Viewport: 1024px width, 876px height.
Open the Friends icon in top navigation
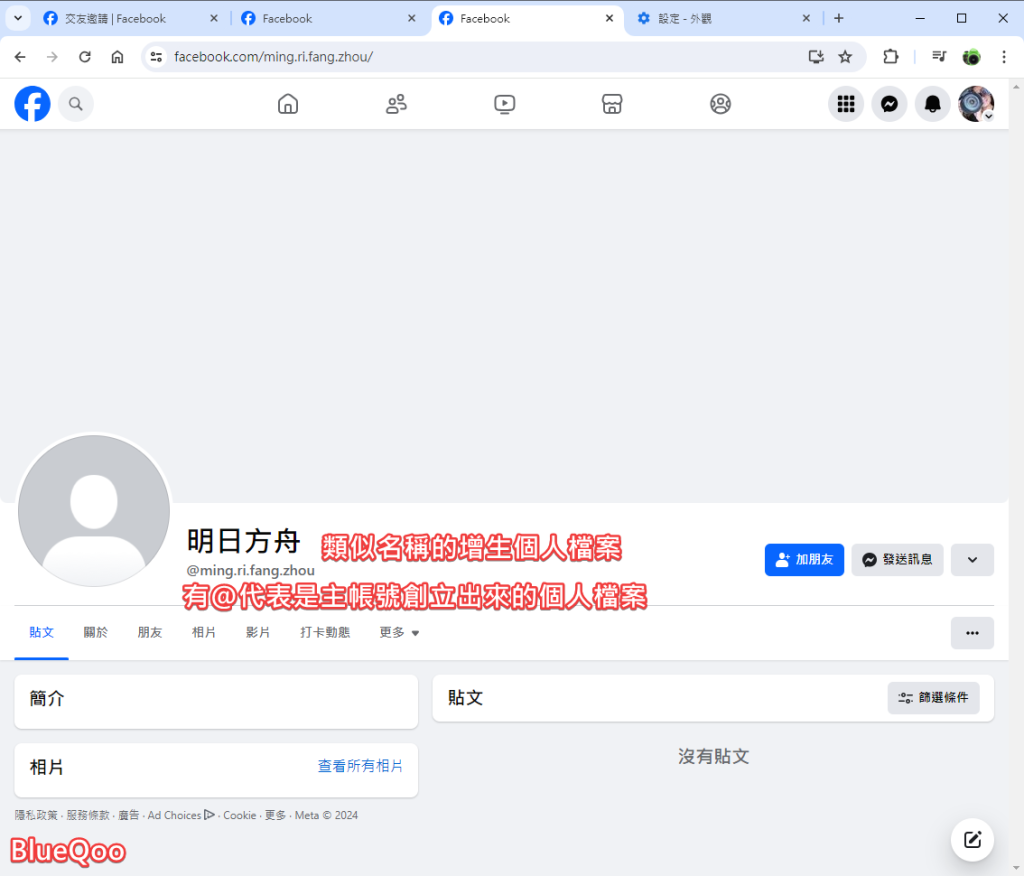pos(396,104)
